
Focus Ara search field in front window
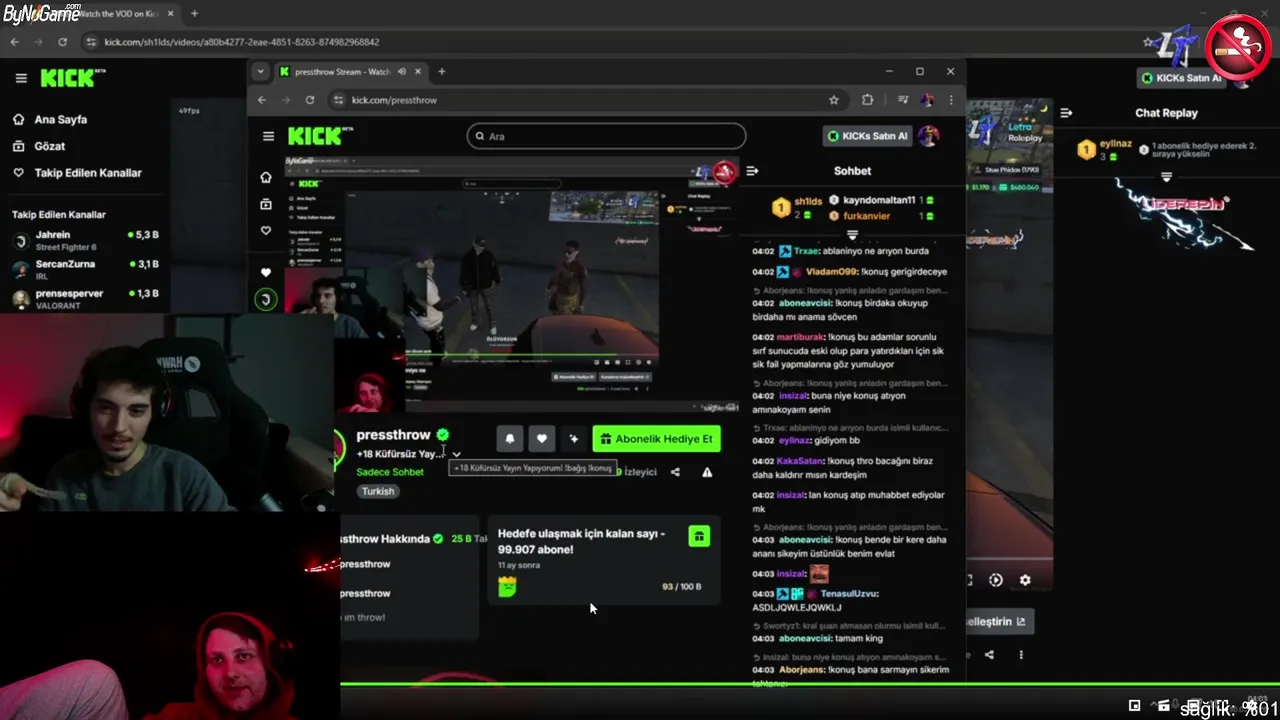(x=606, y=136)
